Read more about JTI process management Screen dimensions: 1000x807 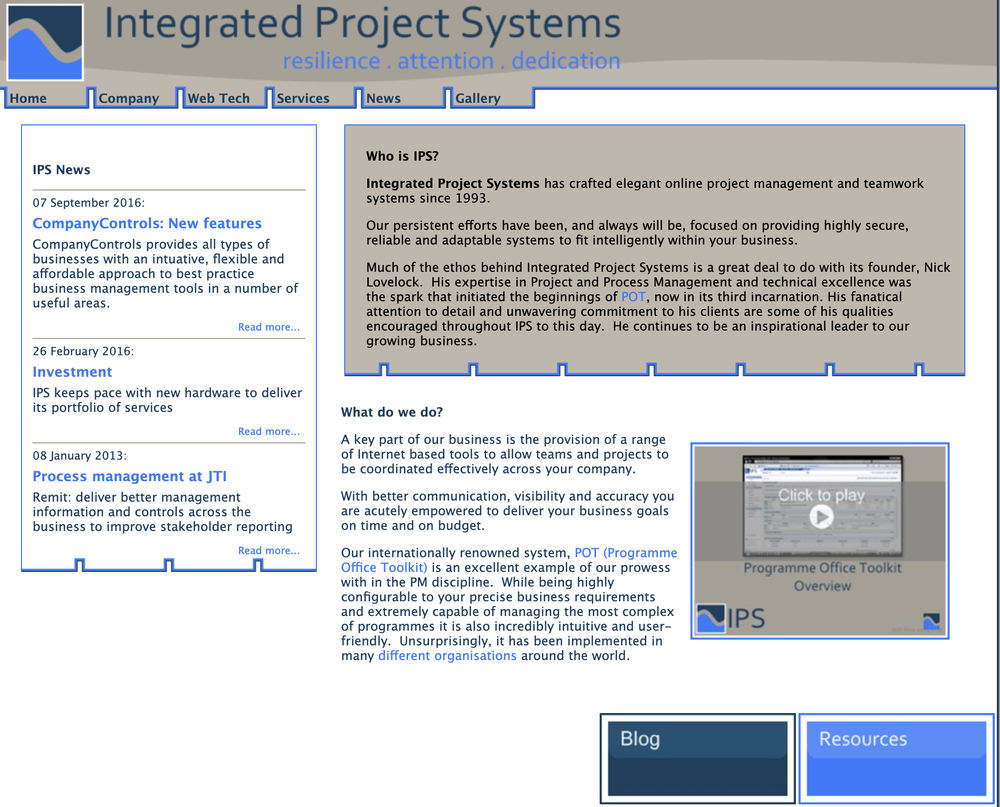(x=268, y=551)
